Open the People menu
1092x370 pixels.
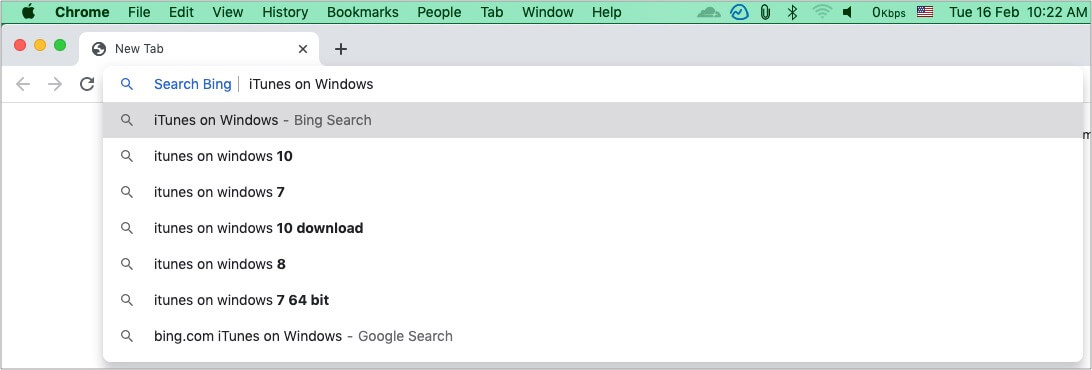439,12
